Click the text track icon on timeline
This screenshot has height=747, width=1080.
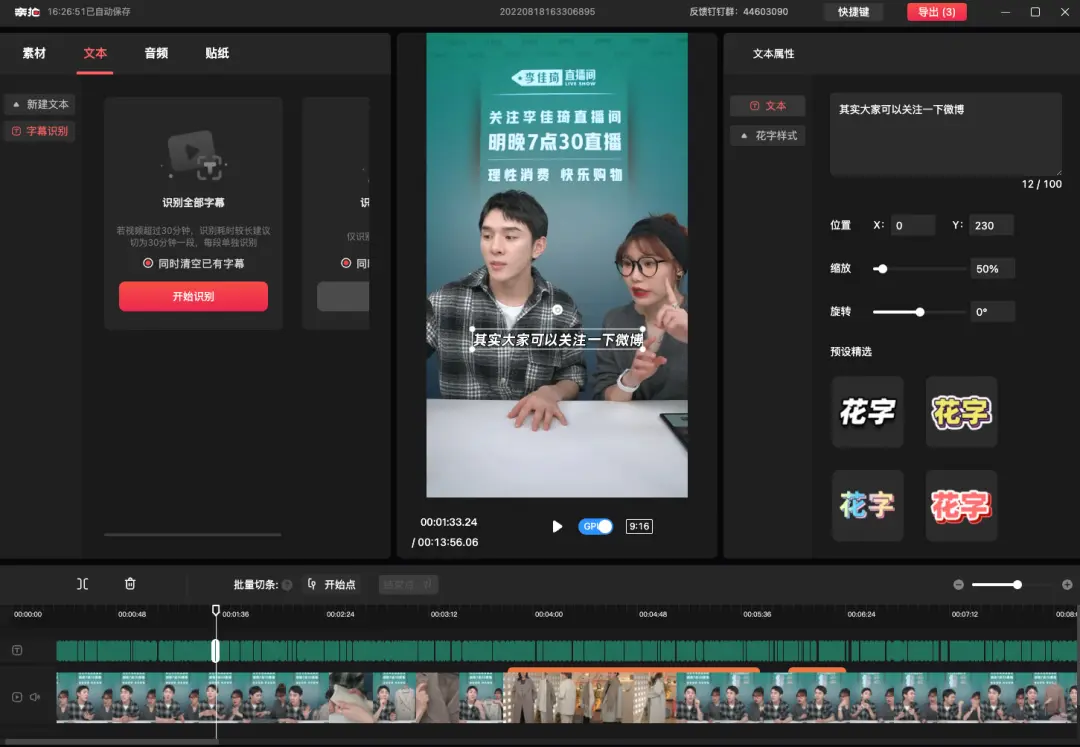17,650
